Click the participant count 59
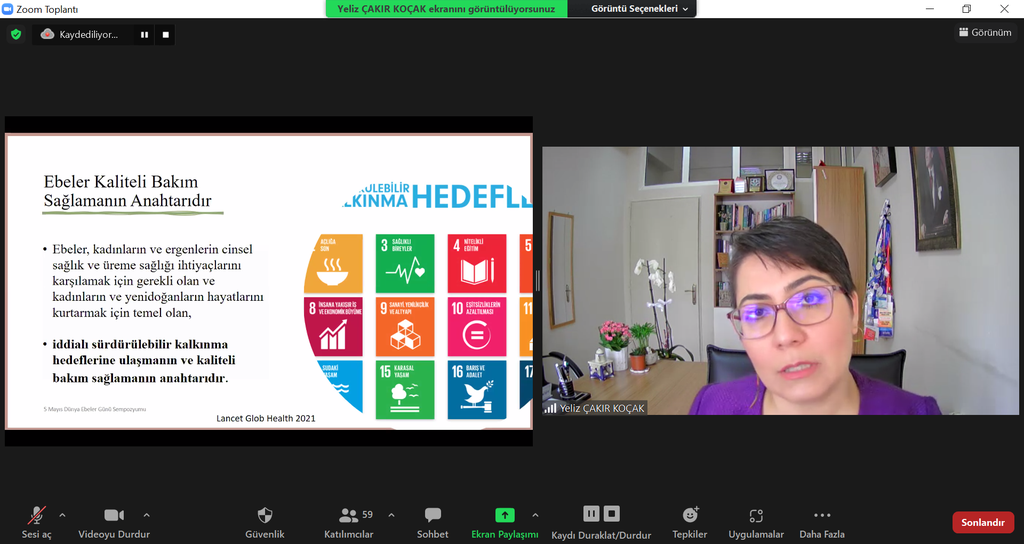 click(367, 515)
